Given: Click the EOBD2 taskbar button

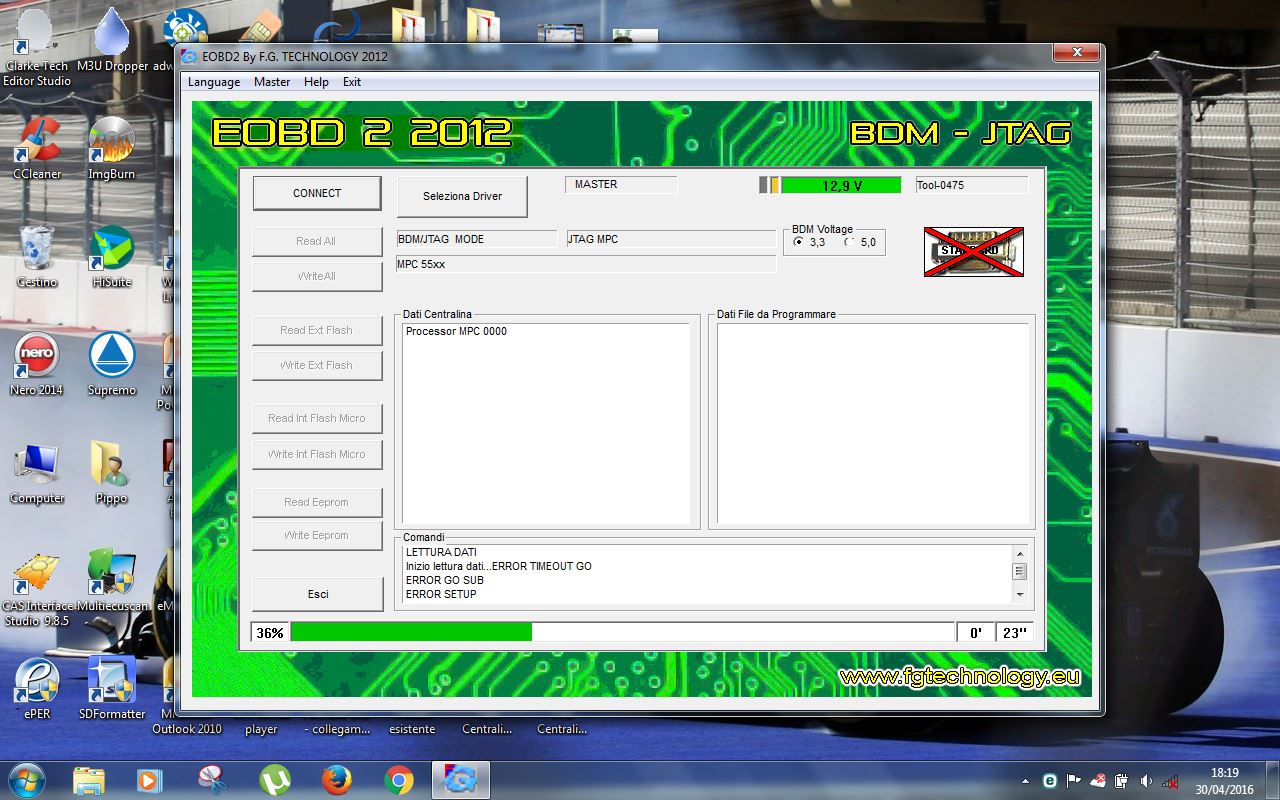Looking at the screenshot, I should tap(461, 780).
